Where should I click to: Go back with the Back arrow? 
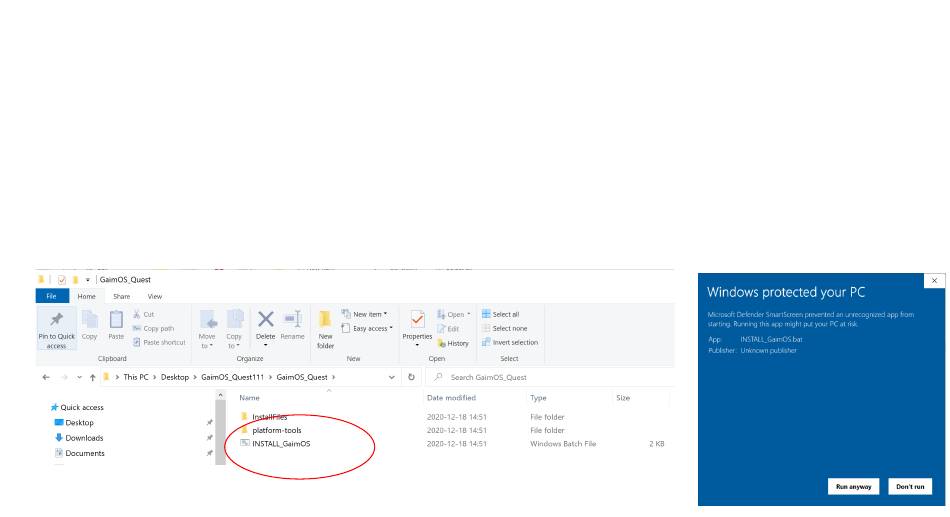tap(46, 377)
